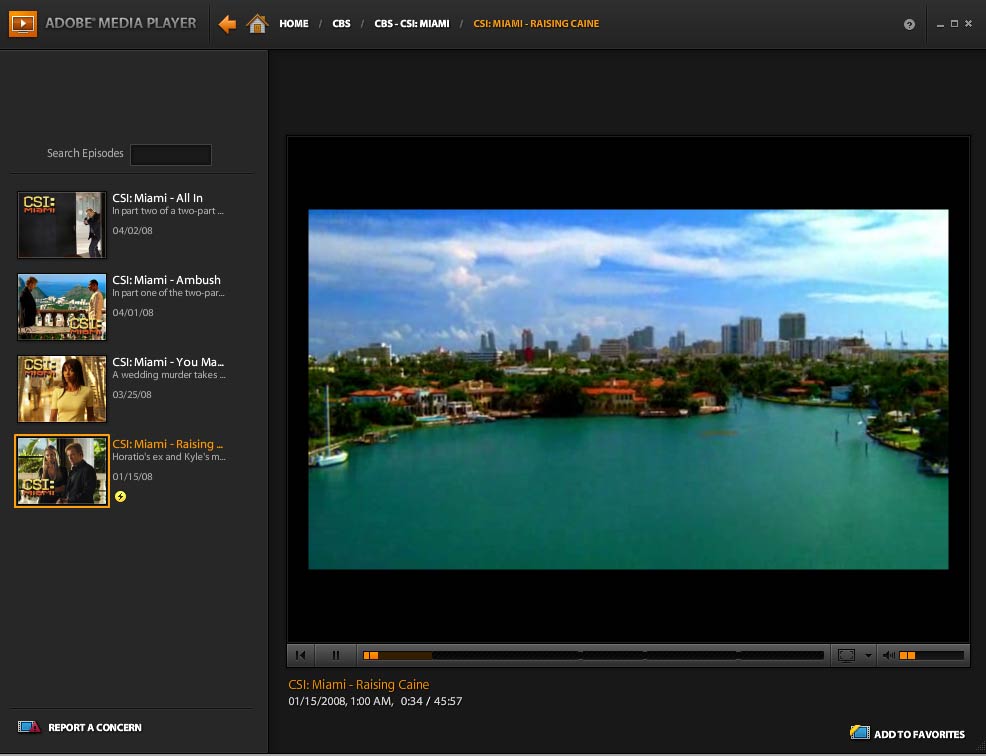
Task: Click the 03/25/08 episode date
Action: point(131,394)
